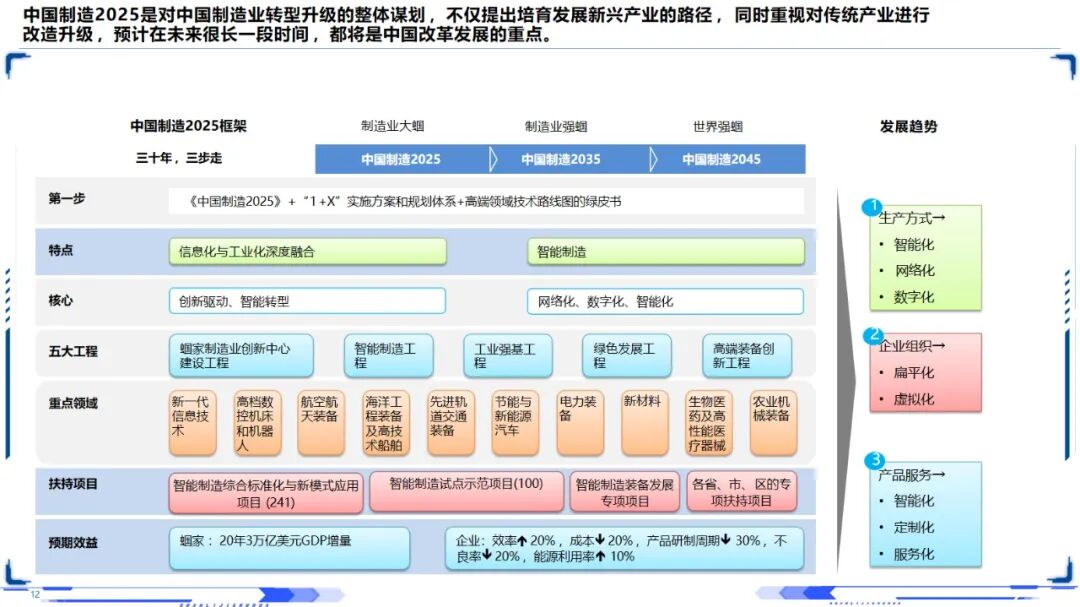Click the row label 预期效益

click(x=73, y=543)
